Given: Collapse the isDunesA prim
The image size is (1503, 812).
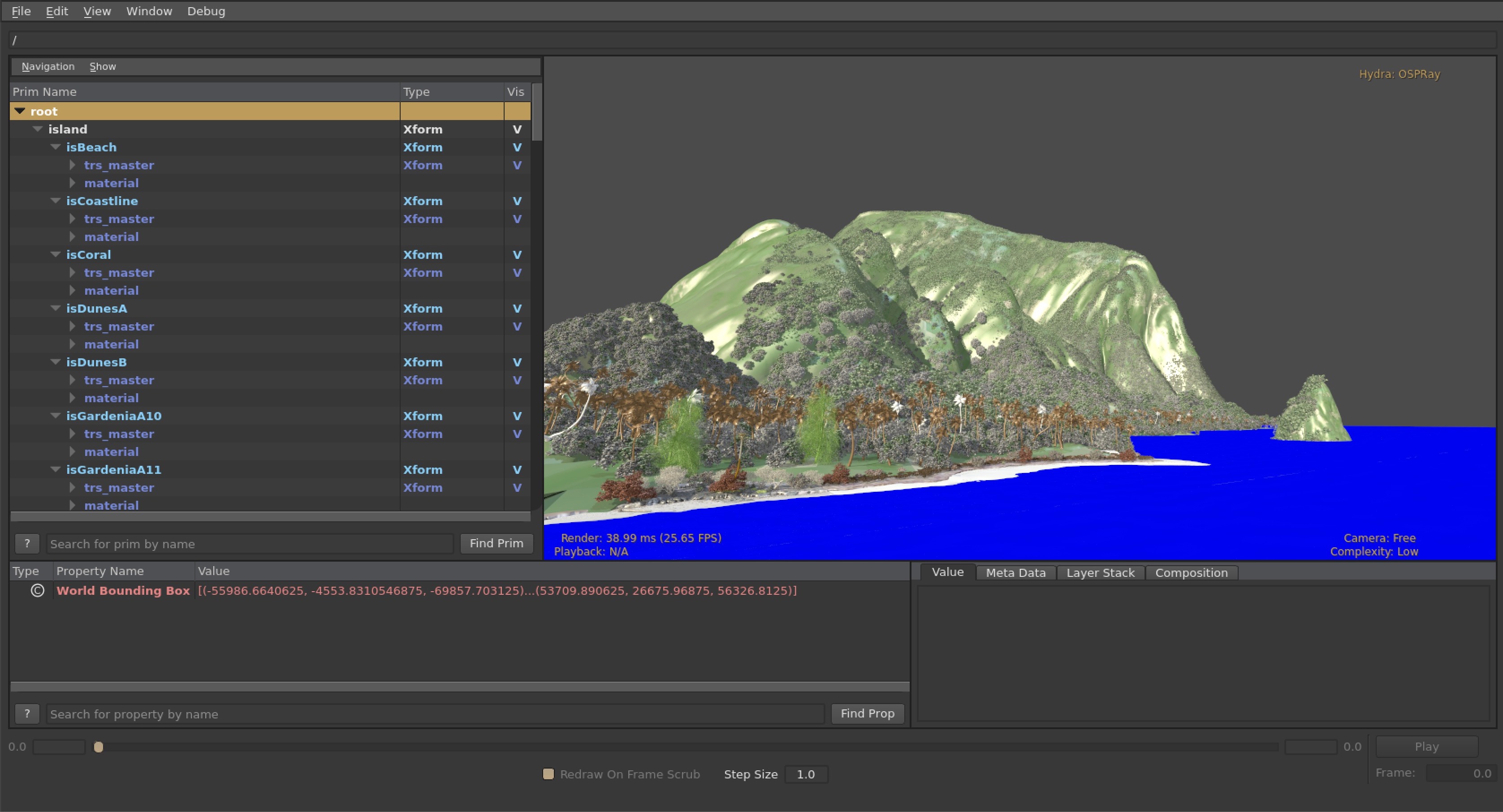Looking at the screenshot, I should (x=56, y=308).
